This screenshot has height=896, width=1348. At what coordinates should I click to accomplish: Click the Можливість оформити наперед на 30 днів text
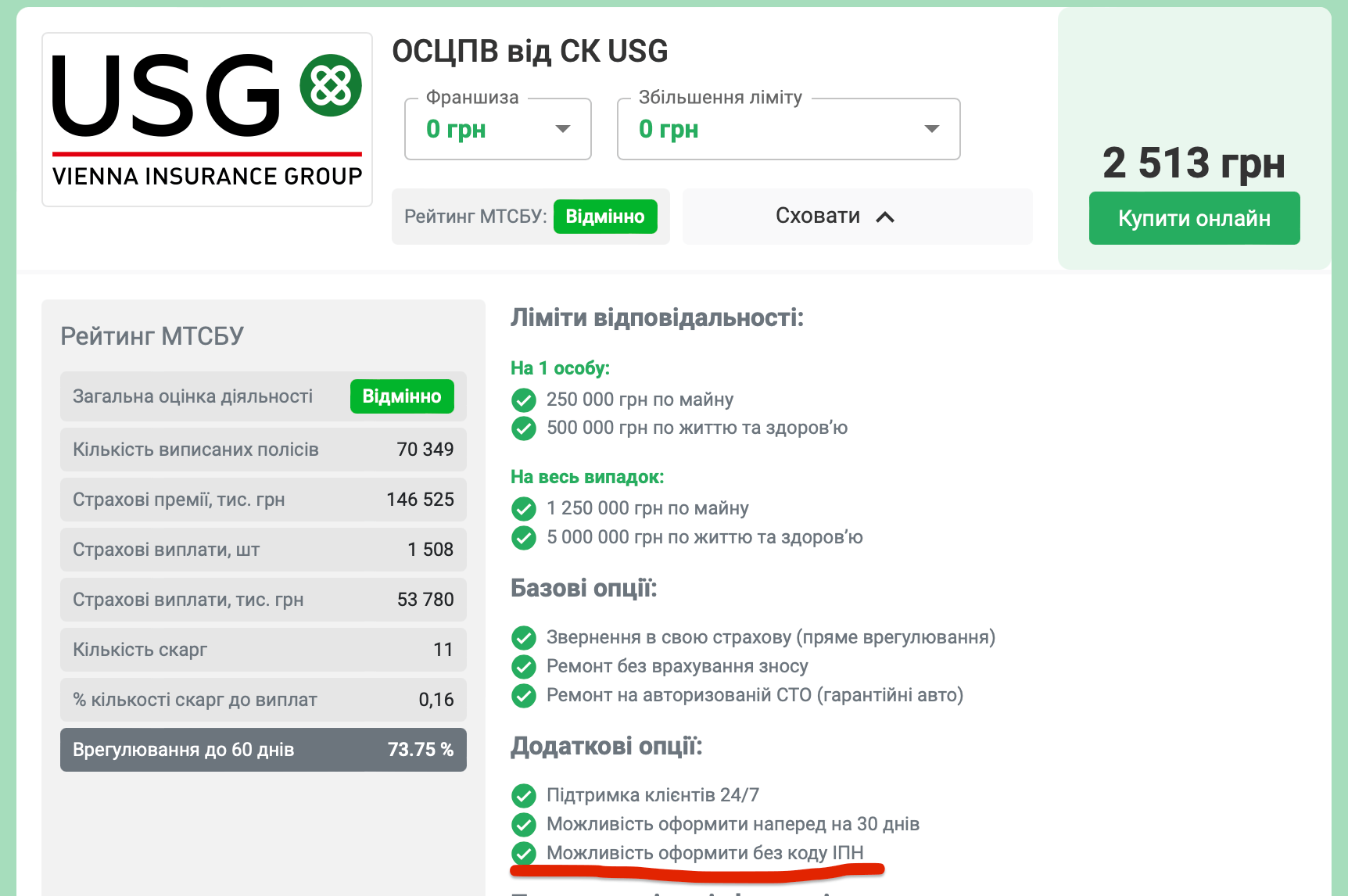click(733, 824)
